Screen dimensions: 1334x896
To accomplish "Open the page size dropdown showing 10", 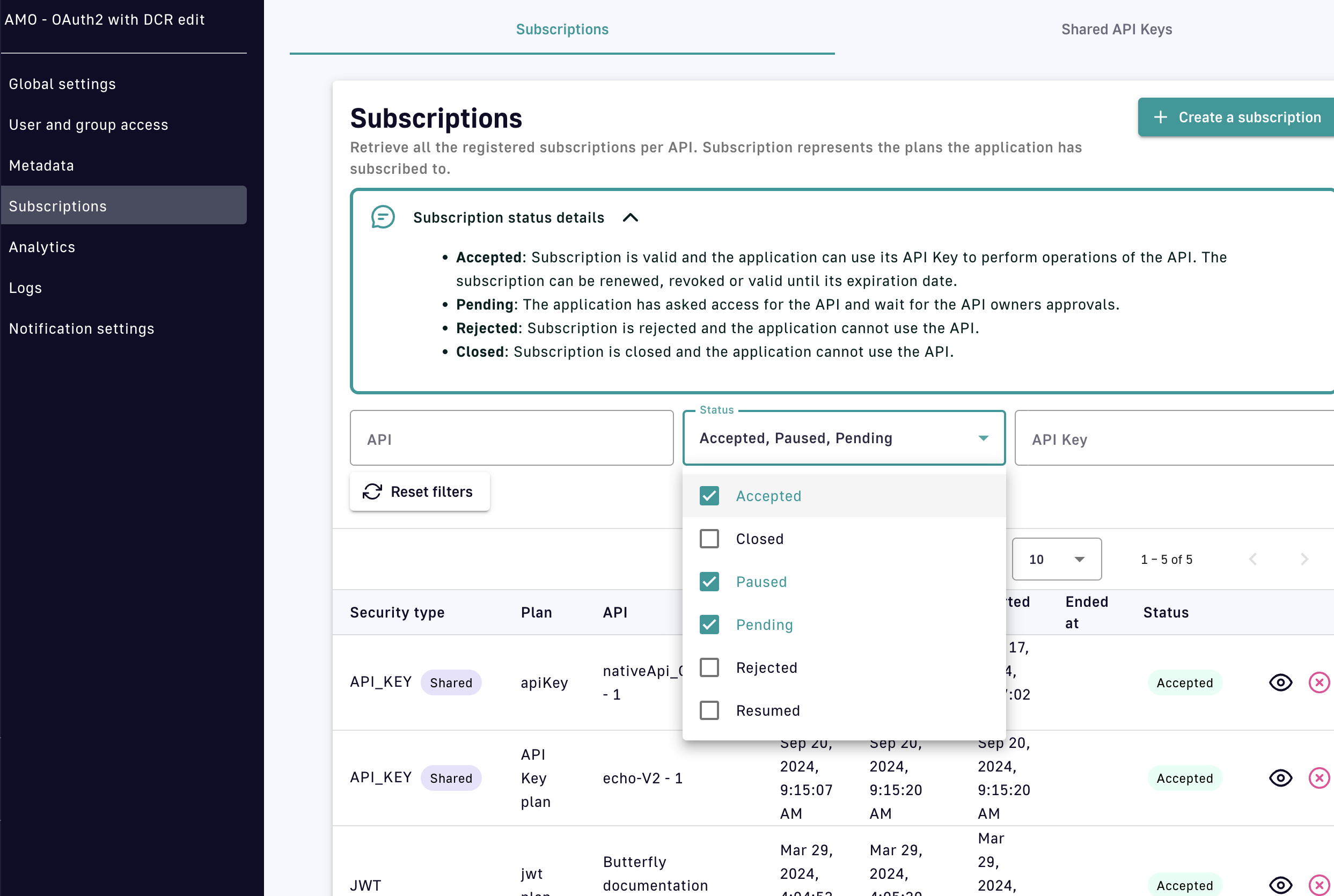I will click(1056, 559).
